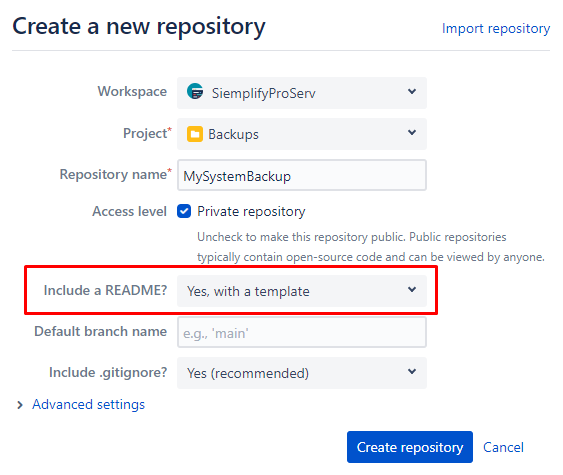563x475 pixels.
Task: Open the 'Yes (recommended)' gitignore dropdown
Action: click(x=302, y=373)
